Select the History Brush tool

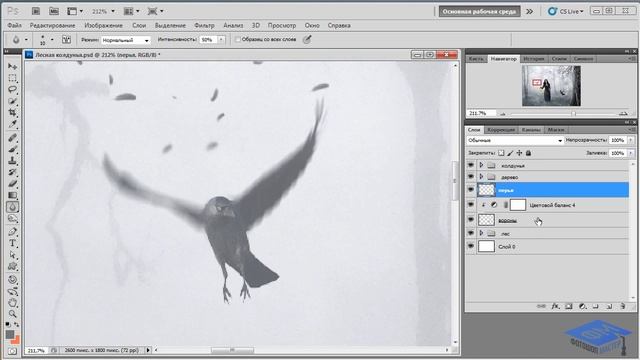[13, 172]
